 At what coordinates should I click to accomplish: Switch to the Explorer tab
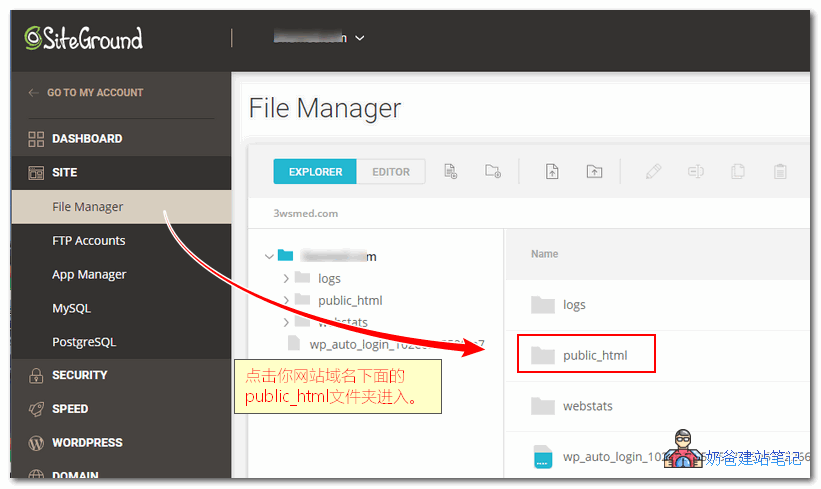315,172
